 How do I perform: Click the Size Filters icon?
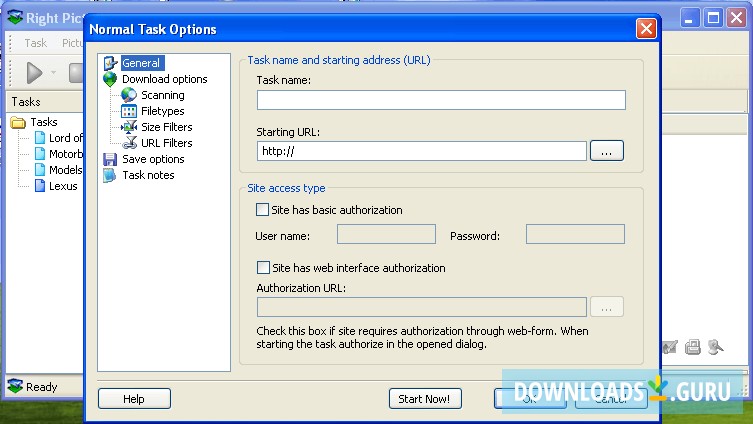[x=129, y=127]
